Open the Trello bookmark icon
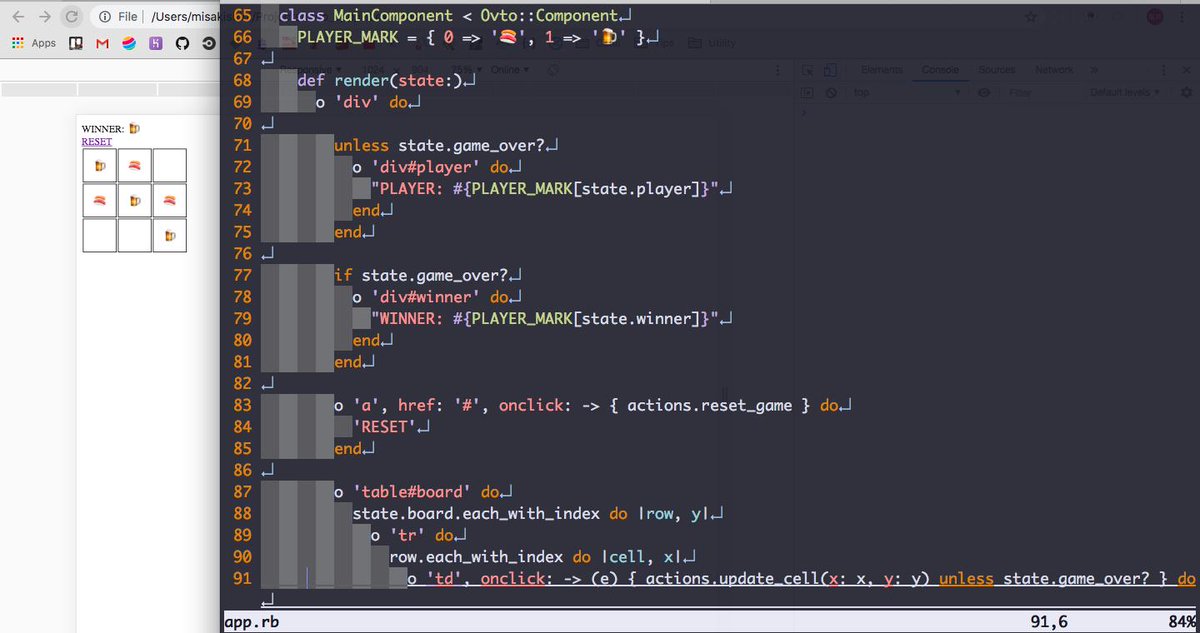1200x633 pixels. tap(76, 44)
